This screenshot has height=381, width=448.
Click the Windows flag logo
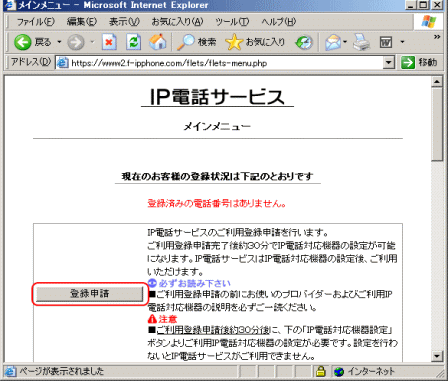pyautogui.click(x=429, y=22)
